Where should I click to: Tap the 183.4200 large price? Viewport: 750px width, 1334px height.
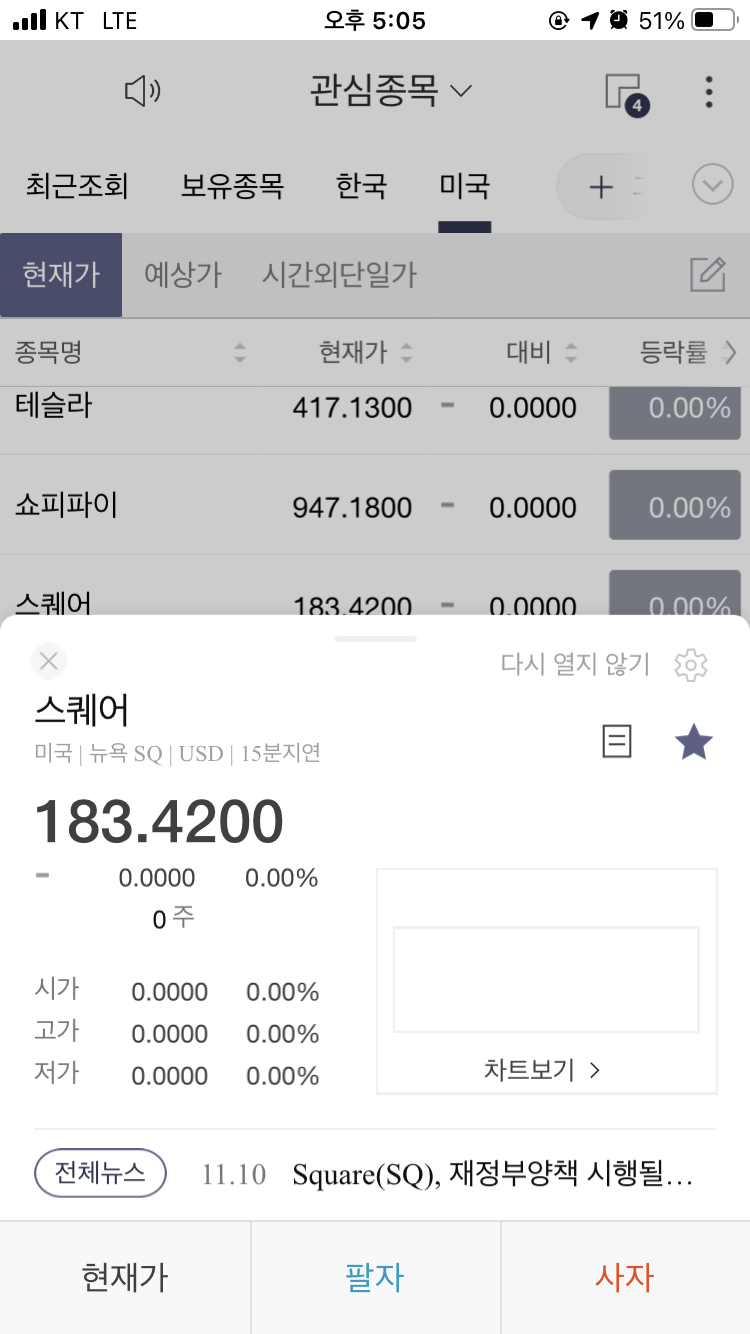click(159, 822)
